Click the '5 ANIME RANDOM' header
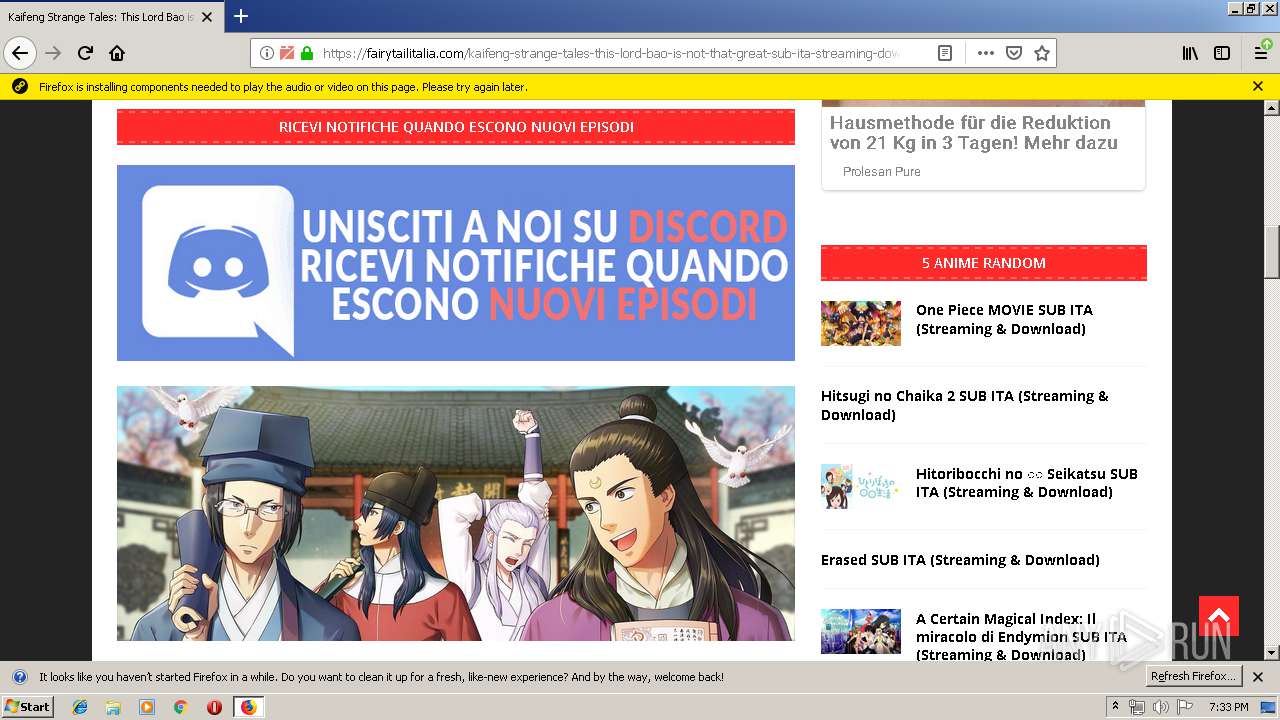 [x=984, y=263]
